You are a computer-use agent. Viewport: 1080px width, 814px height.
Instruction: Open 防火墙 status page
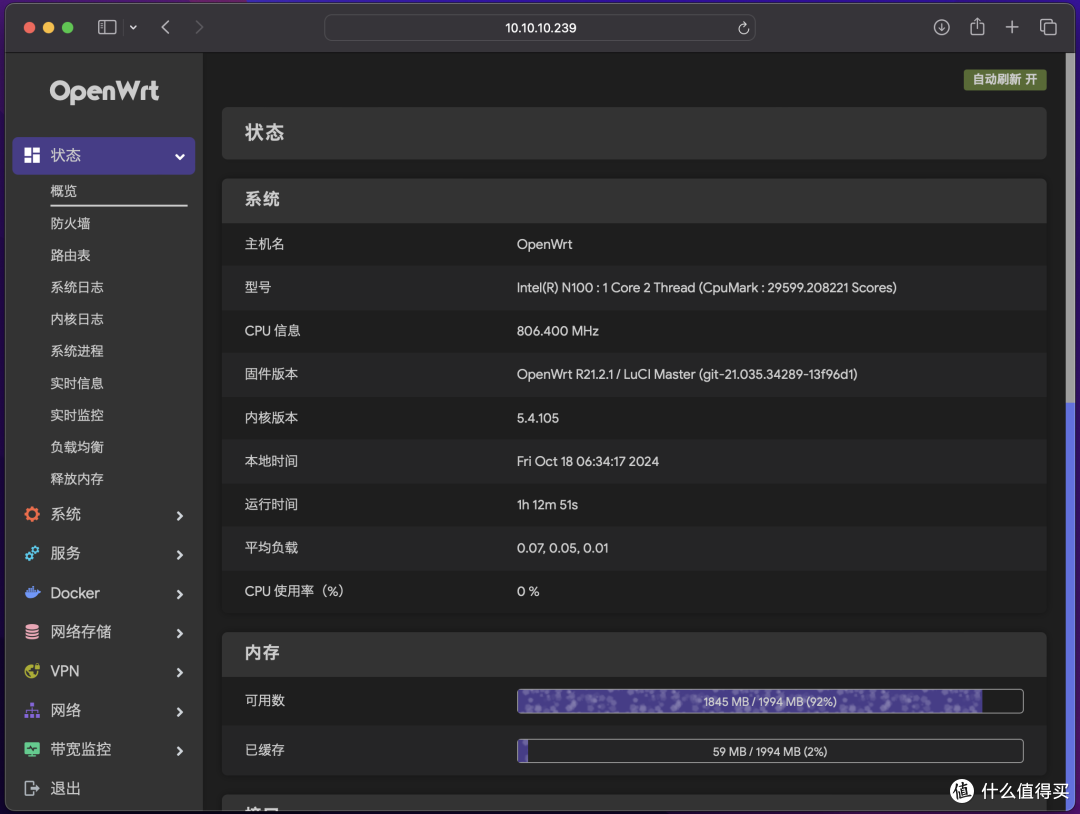pos(70,223)
